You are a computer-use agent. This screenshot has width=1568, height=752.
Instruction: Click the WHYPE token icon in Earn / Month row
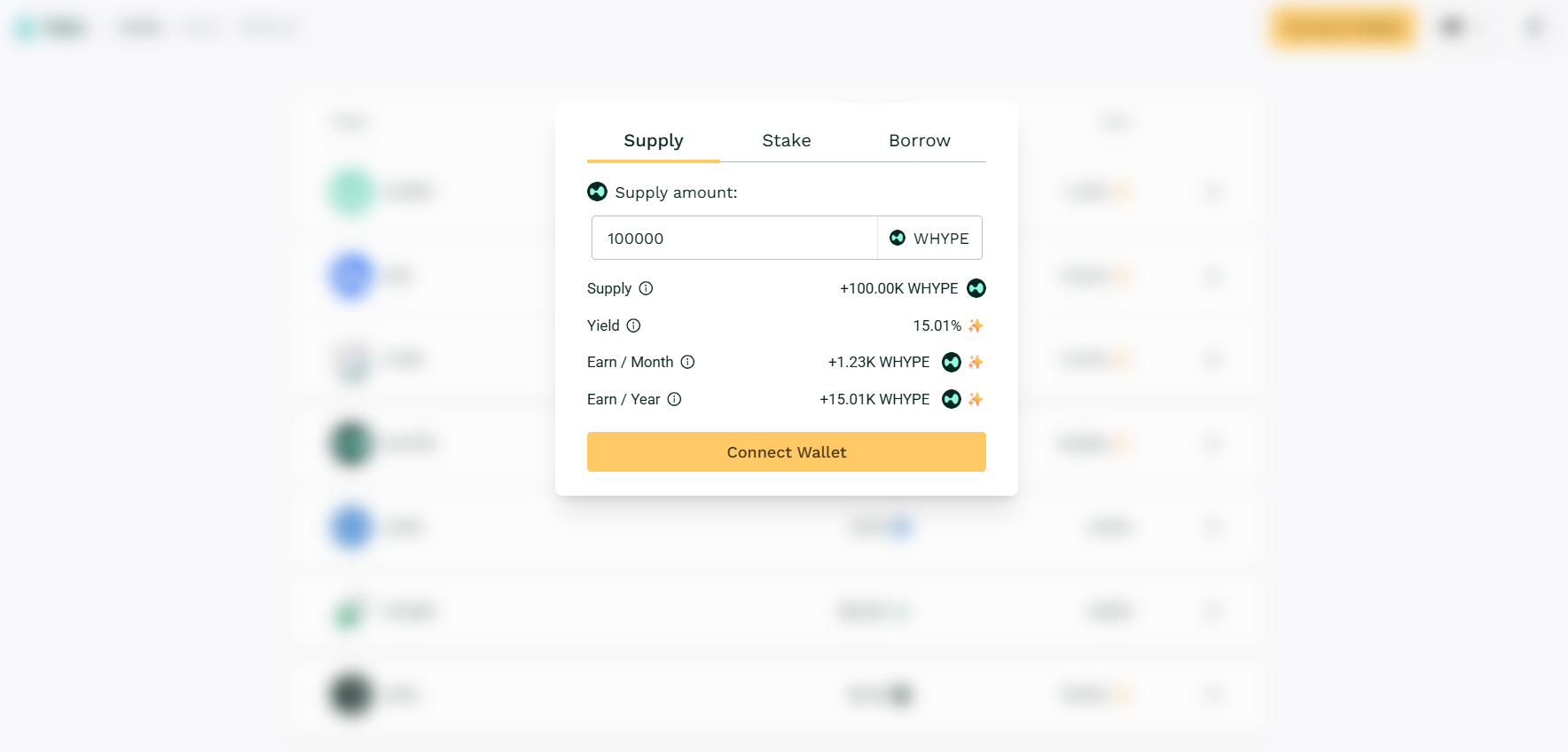click(952, 362)
